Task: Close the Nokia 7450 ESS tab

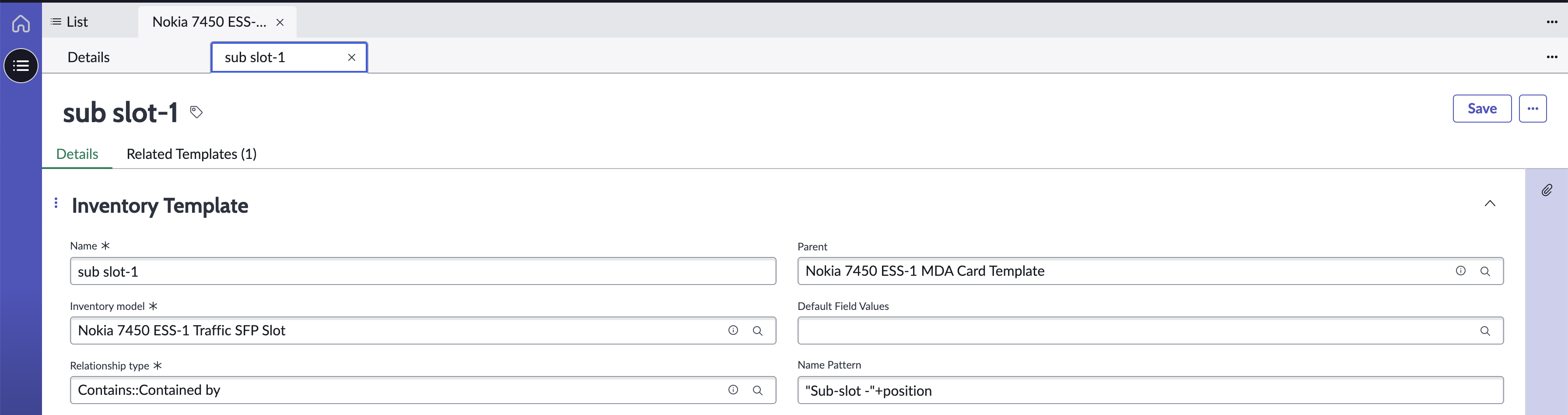Action: [280, 23]
